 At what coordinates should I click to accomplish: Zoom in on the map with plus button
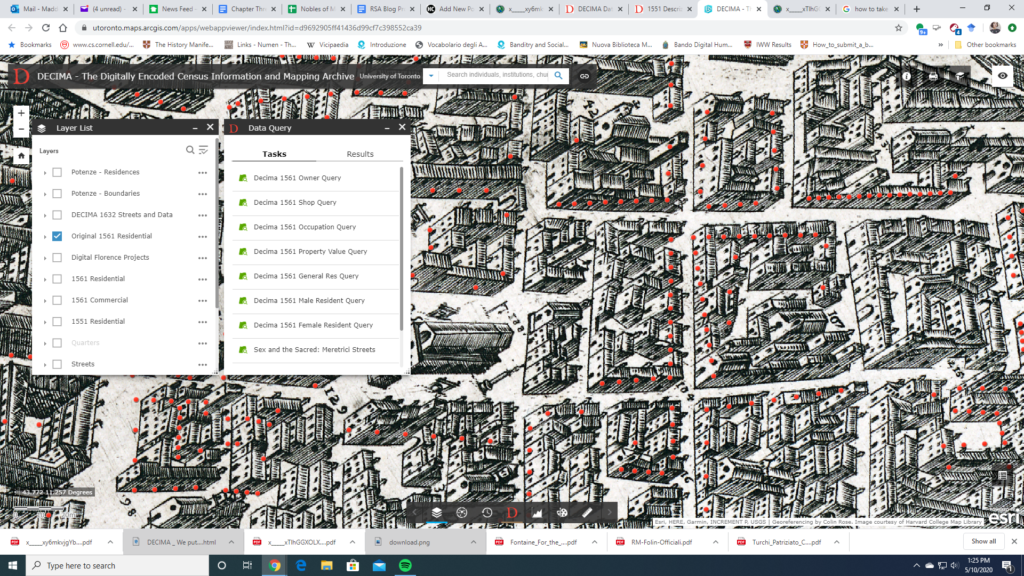click(x=21, y=114)
